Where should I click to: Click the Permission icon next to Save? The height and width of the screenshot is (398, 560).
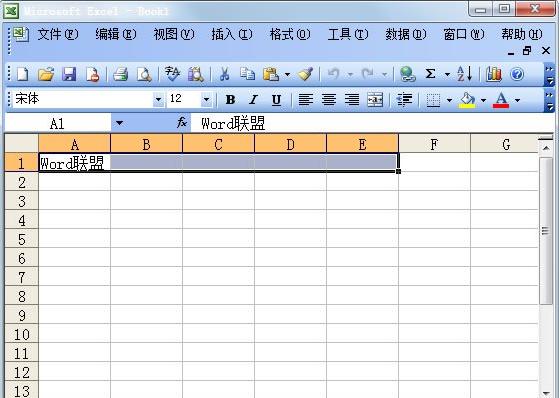[x=92, y=74]
